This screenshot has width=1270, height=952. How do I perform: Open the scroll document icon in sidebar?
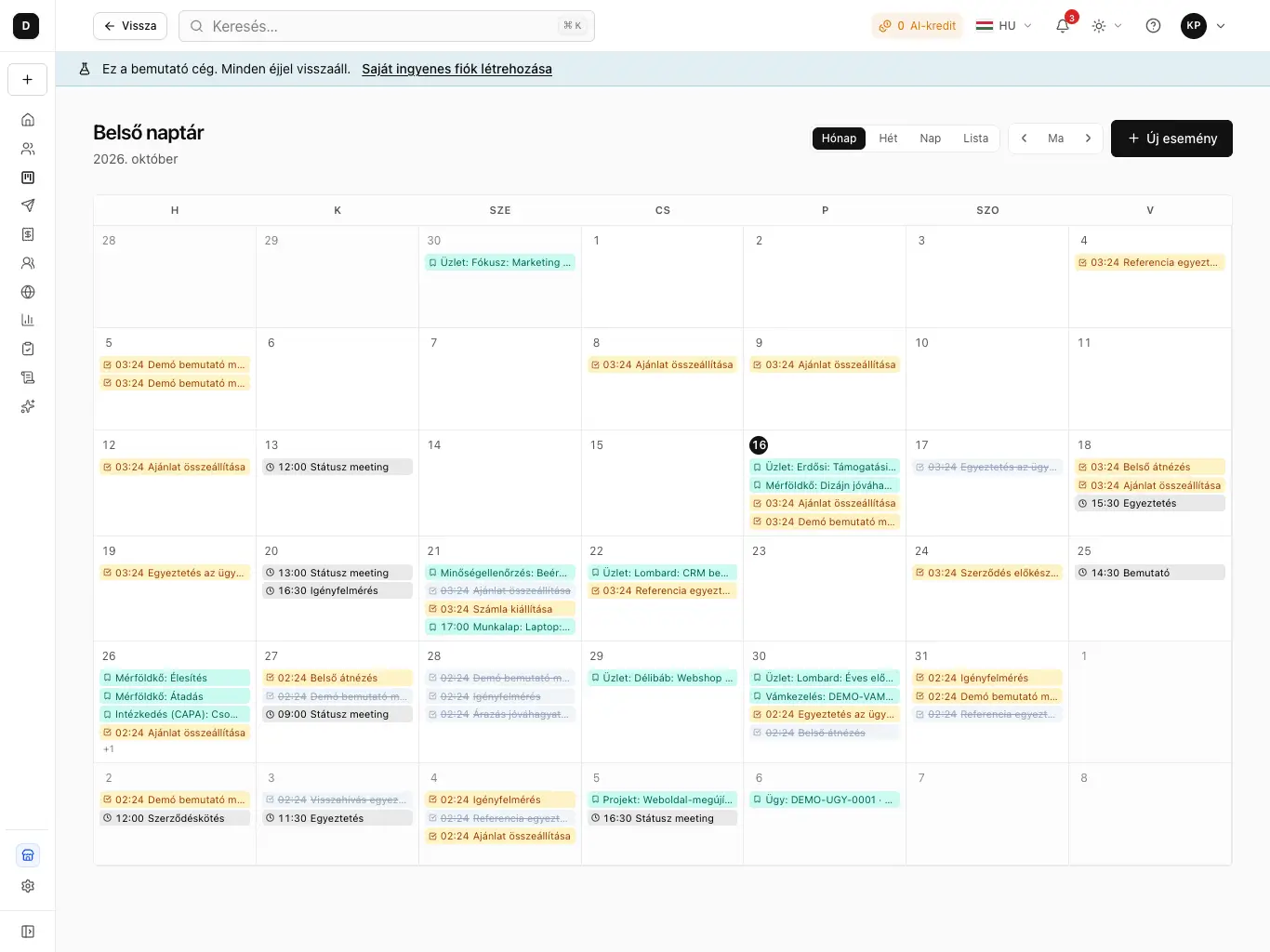28,377
